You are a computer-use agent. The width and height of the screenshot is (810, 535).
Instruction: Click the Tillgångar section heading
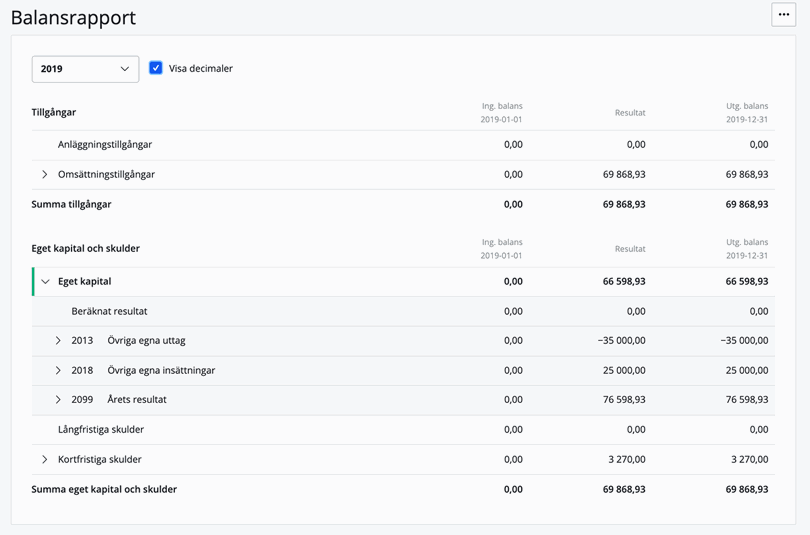54,113
